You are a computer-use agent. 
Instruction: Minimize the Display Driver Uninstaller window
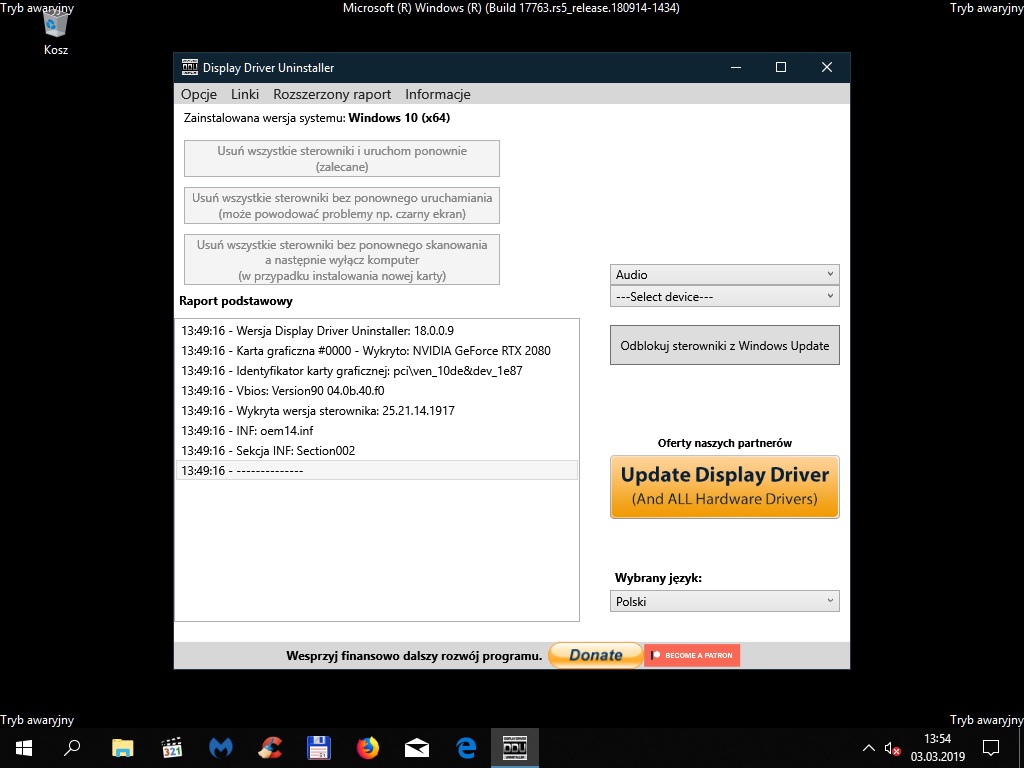tap(736, 67)
